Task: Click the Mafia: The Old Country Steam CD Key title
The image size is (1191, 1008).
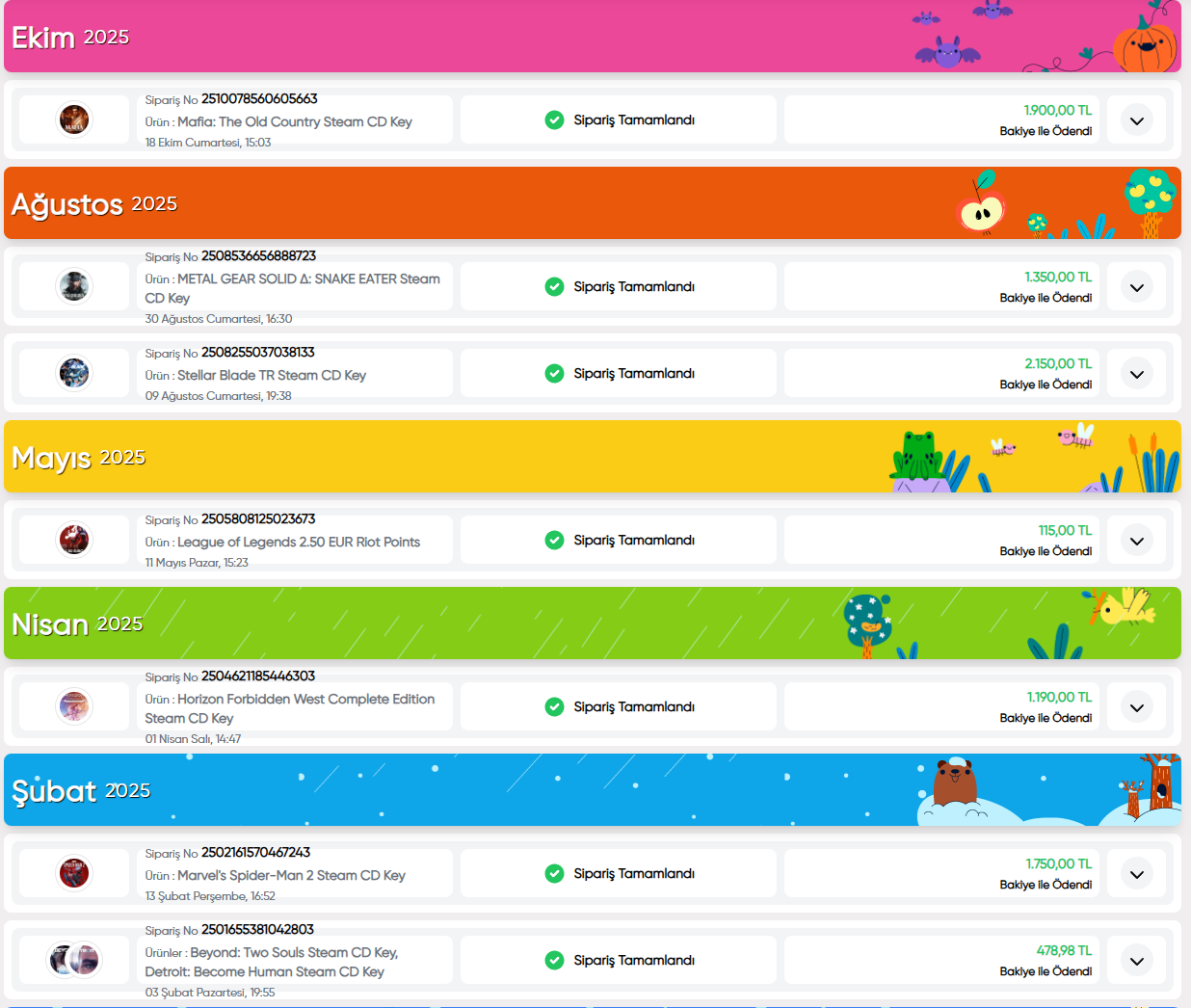Action: click(295, 122)
